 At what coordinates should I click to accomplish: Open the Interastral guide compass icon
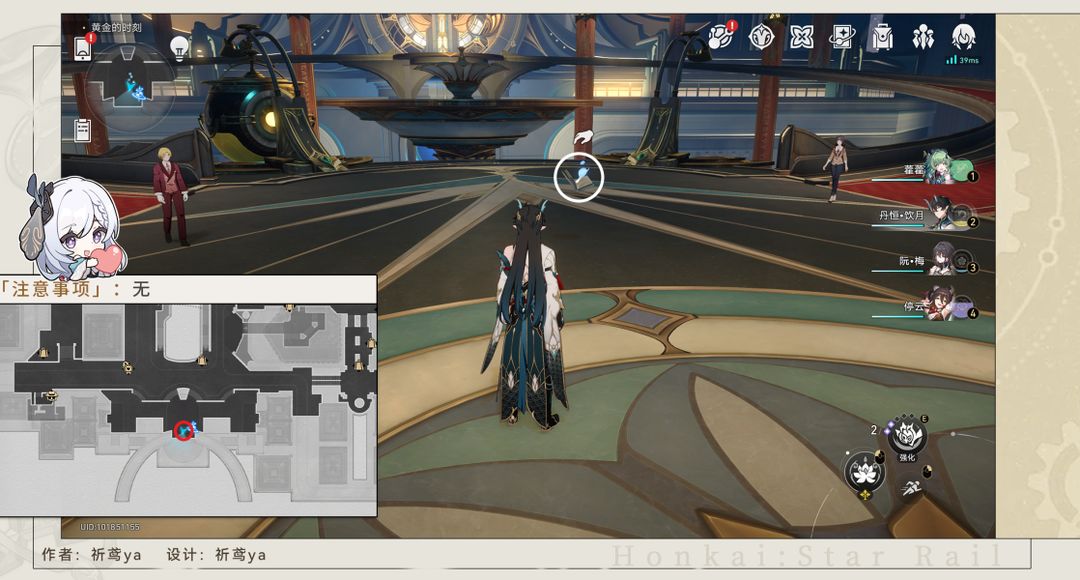(x=761, y=37)
